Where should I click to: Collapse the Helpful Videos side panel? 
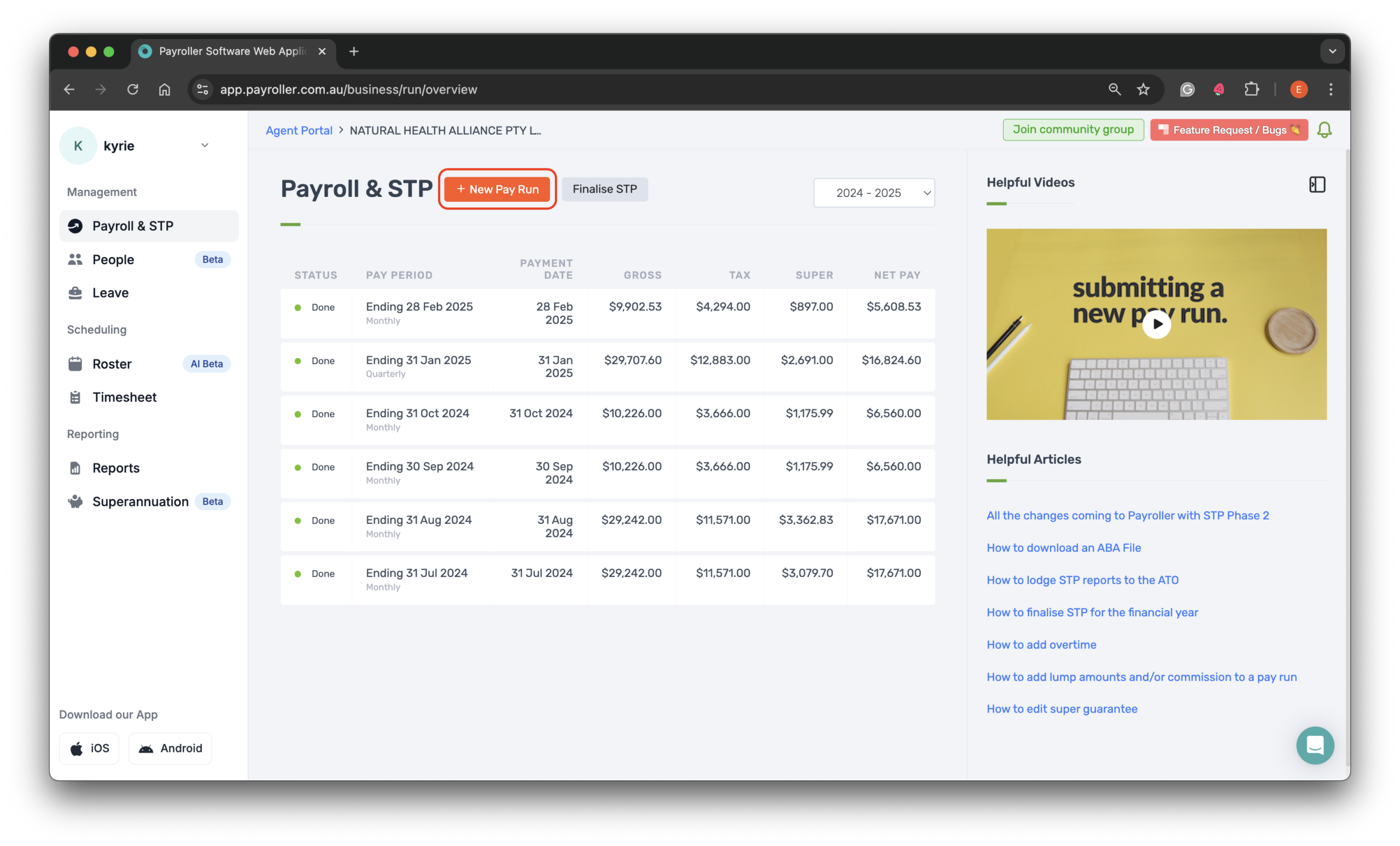pyautogui.click(x=1317, y=184)
